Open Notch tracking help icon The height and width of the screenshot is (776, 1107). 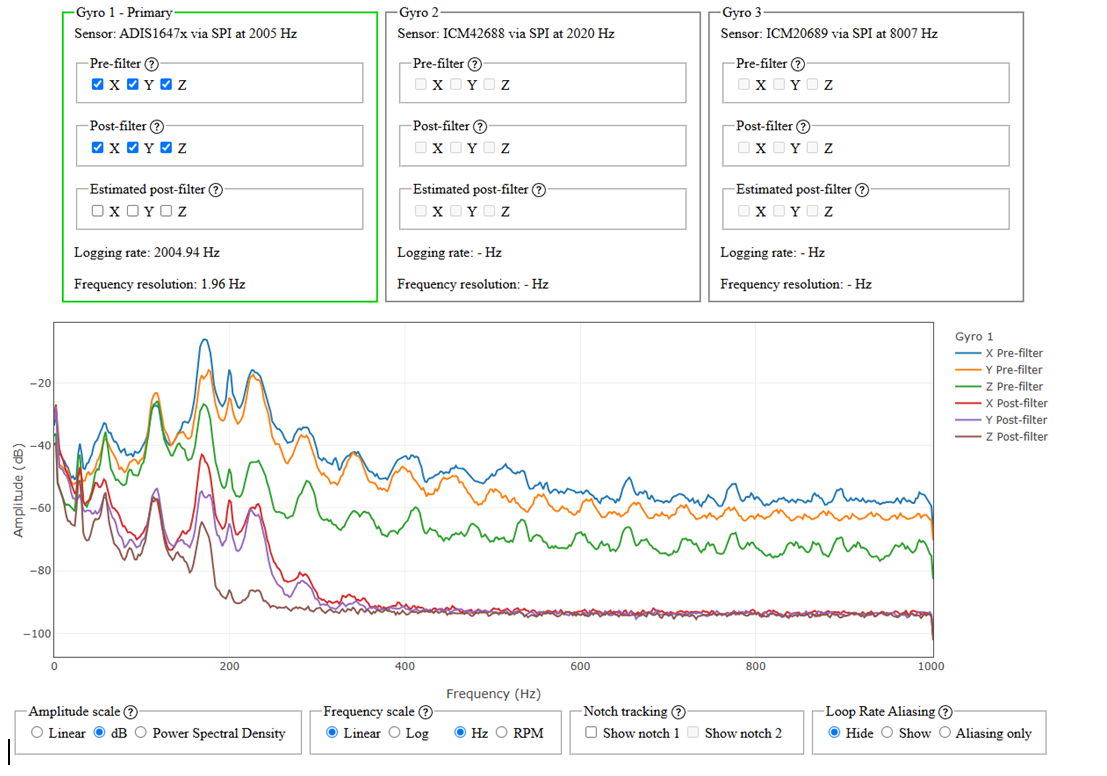point(678,712)
